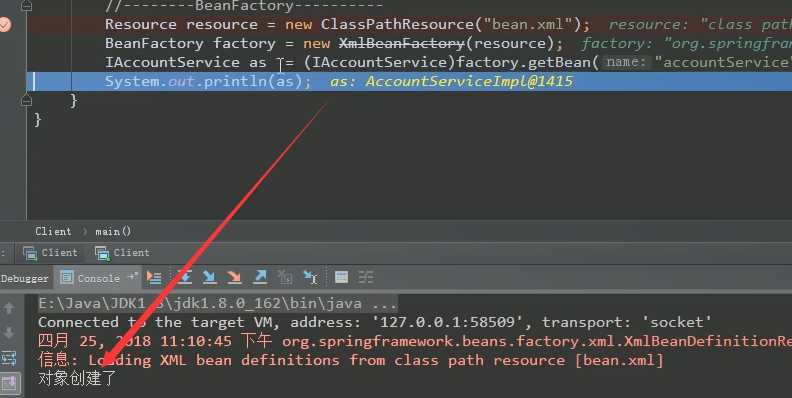Toggle scroll-to-end icon in console gutter
The height and width of the screenshot is (398, 792).
pyautogui.click(x=10, y=384)
